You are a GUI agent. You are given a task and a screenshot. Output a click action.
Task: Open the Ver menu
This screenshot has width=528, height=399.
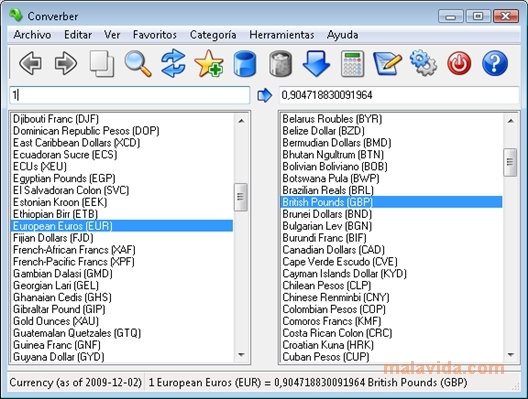[x=112, y=35]
